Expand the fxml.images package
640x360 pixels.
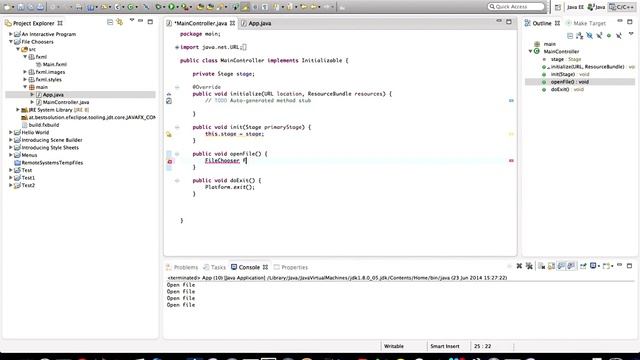pyautogui.click(x=25, y=72)
